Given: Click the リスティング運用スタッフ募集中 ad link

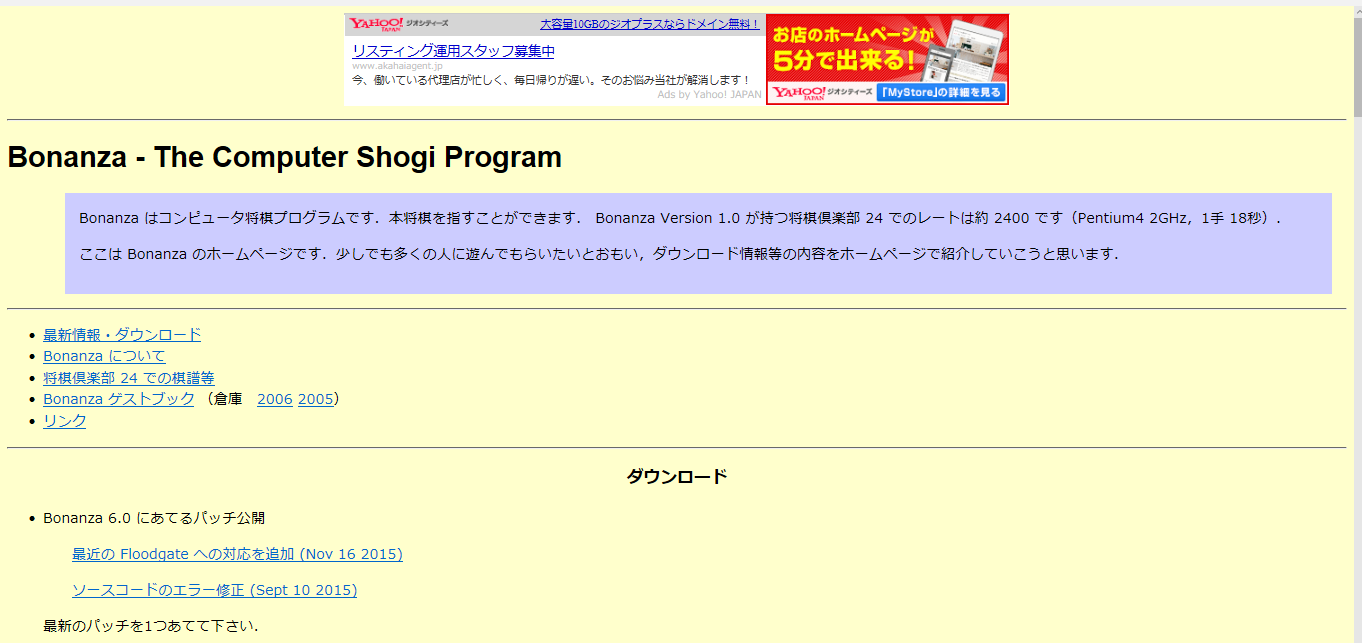Looking at the screenshot, I should pyautogui.click(x=453, y=51).
